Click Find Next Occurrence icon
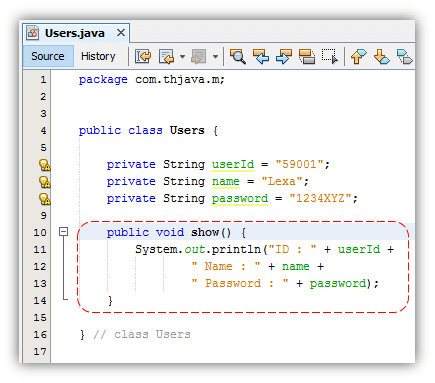The width and height of the screenshot is (435, 383). pyautogui.click(x=284, y=56)
